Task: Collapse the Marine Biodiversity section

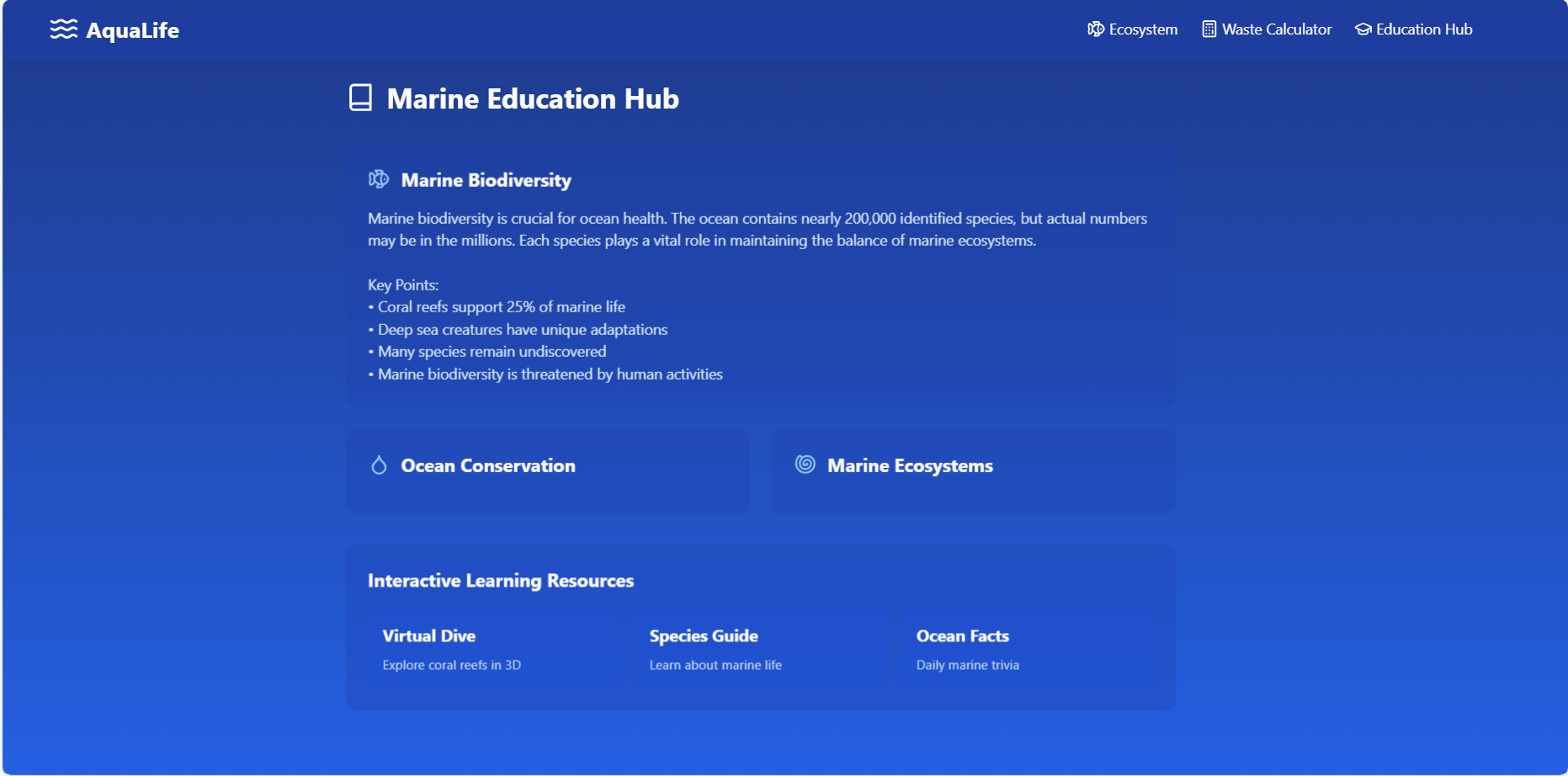Action: [x=486, y=179]
